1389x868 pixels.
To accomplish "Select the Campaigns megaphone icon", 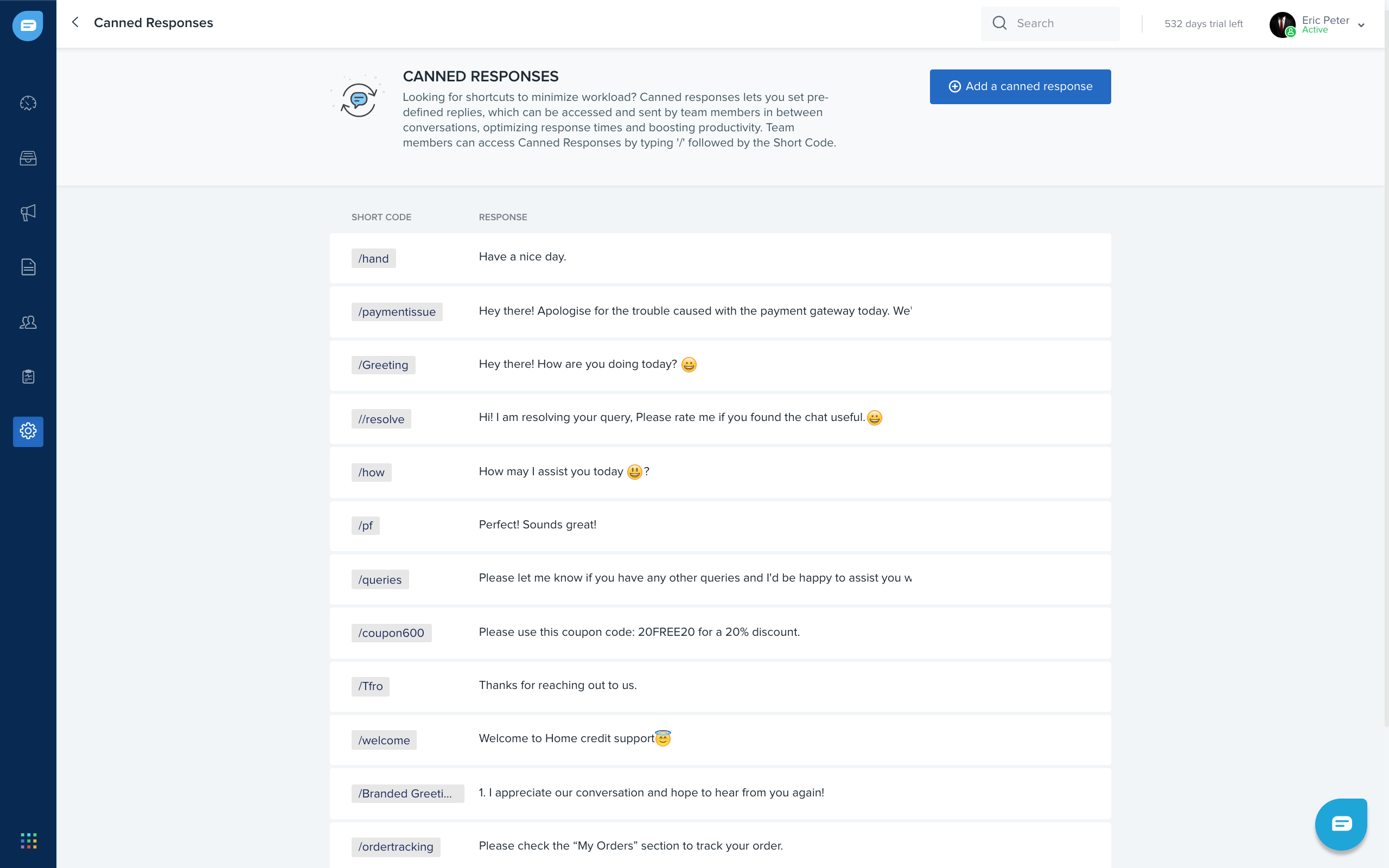I will tap(28, 213).
